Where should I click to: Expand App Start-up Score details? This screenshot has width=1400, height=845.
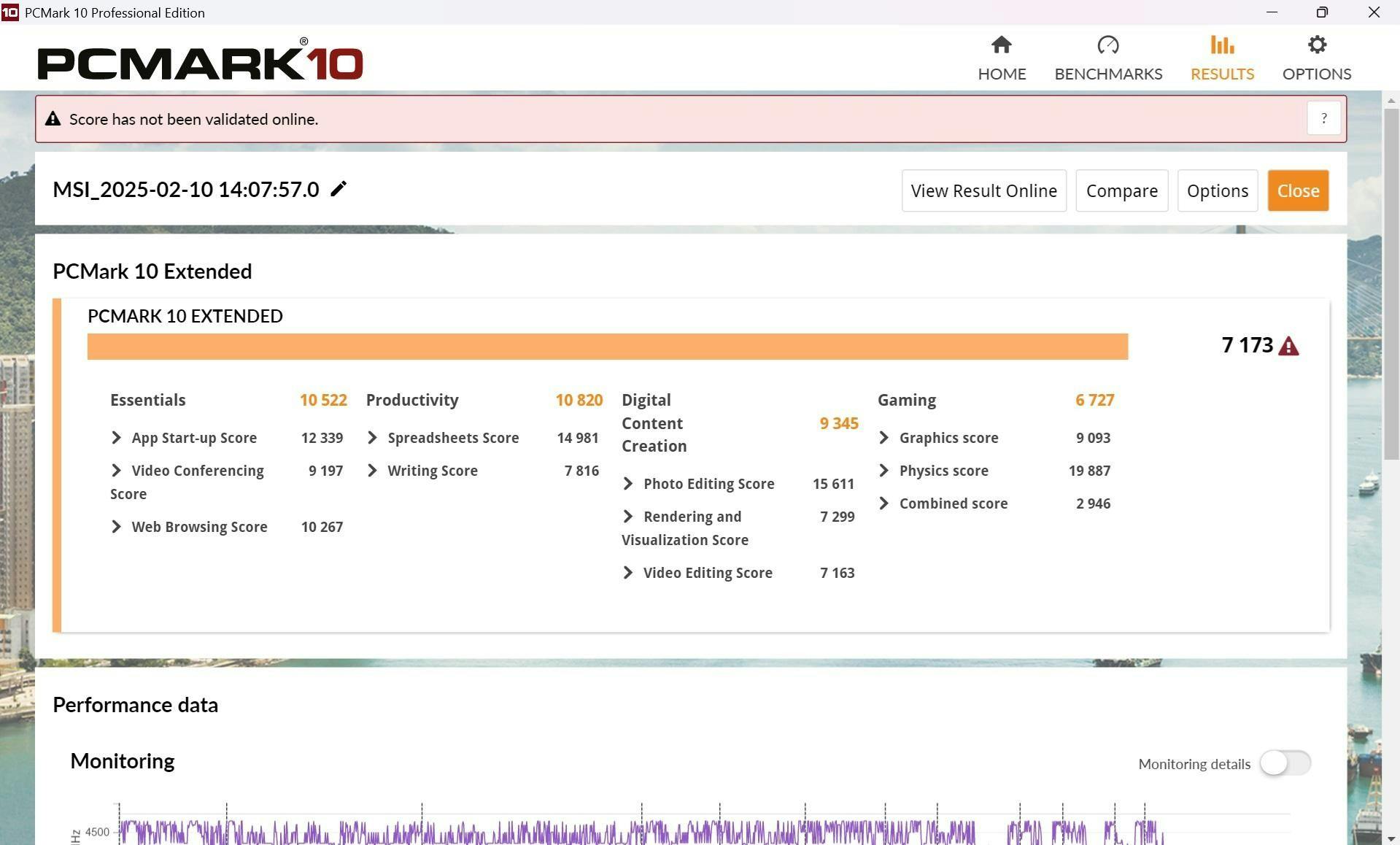tap(116, 438)
